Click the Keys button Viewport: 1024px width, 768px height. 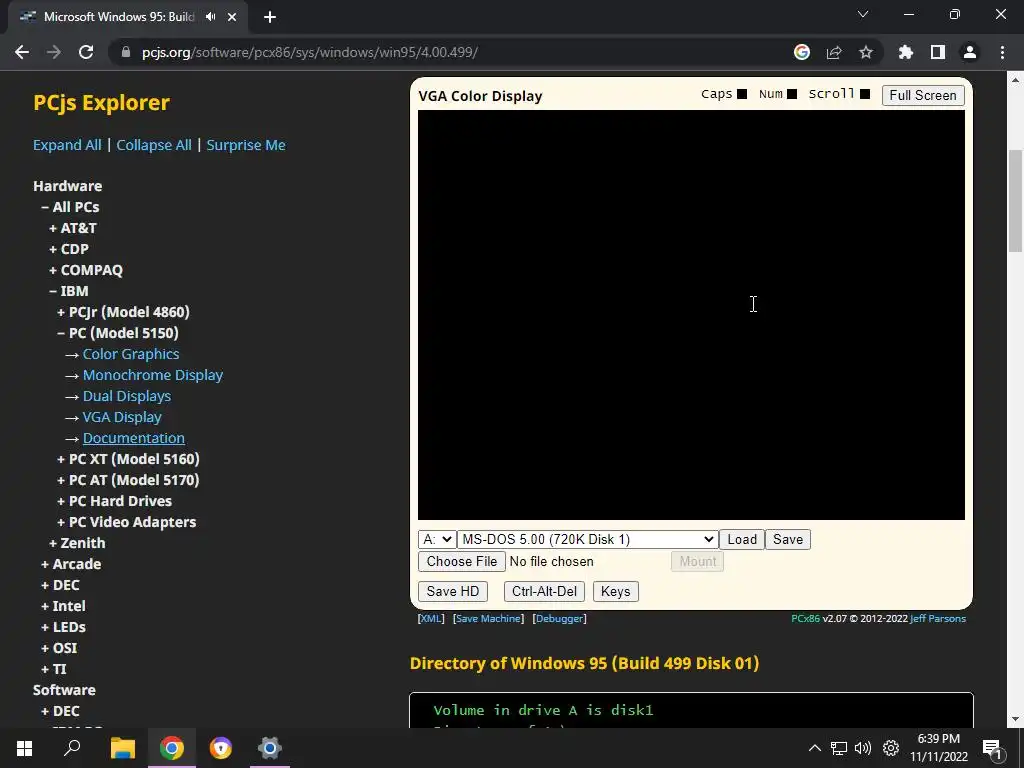[615, 592]
